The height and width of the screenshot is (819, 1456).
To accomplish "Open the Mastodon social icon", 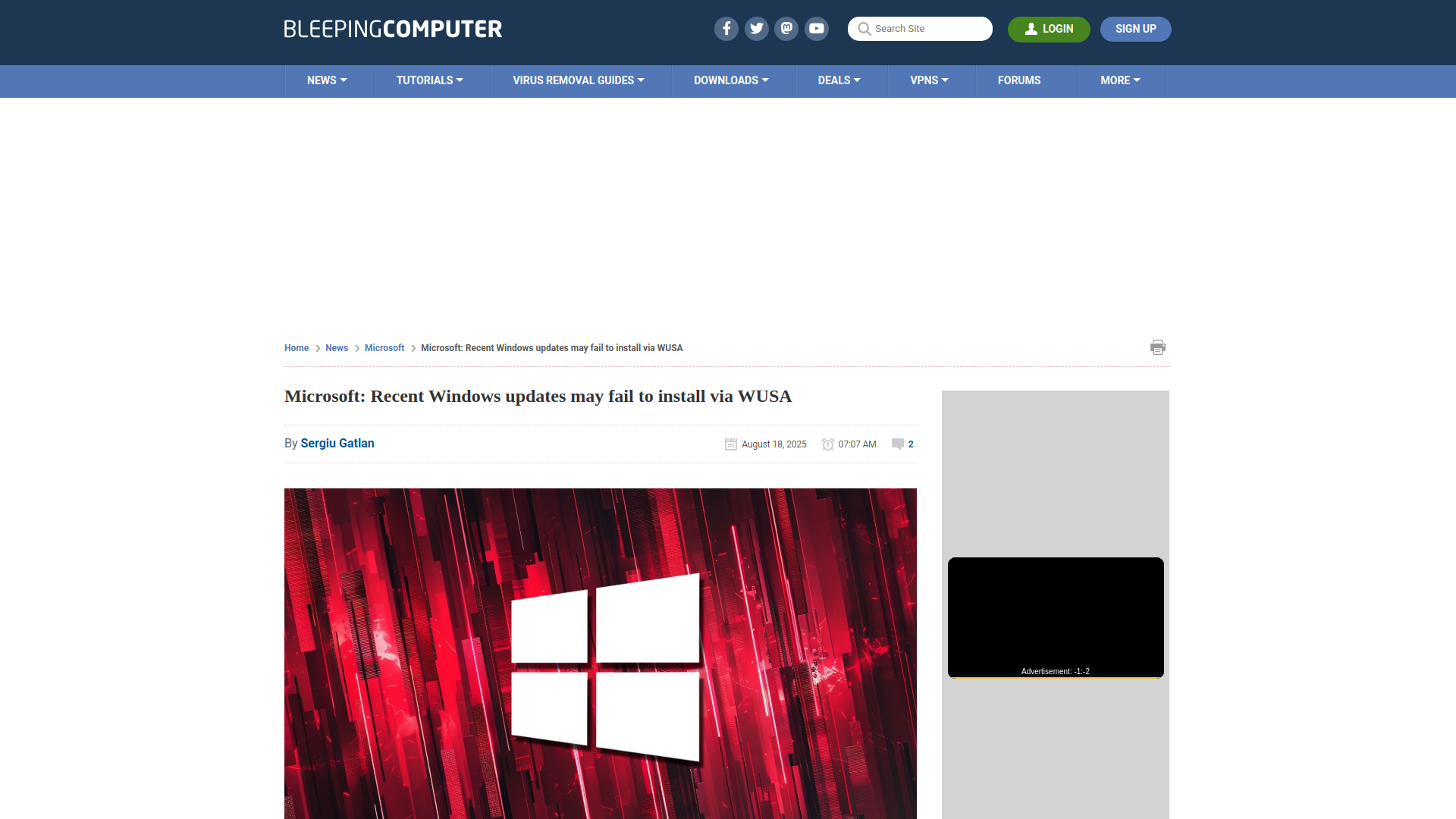I will [x=786, y=29].
